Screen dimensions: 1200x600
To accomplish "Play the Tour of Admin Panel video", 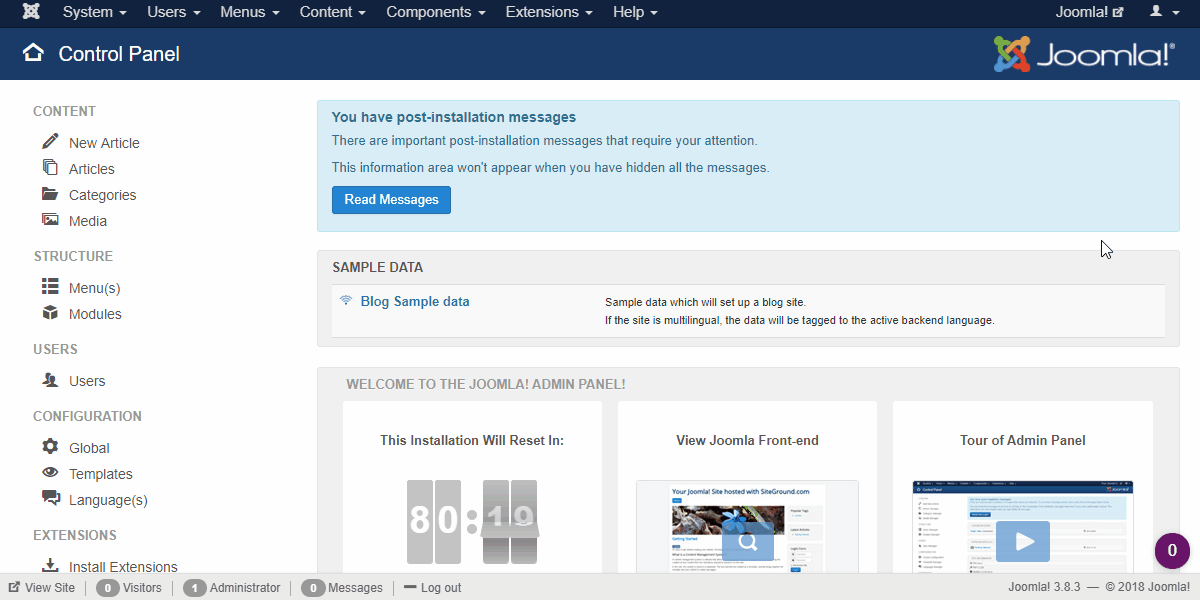I will (x=1022, y=541).
